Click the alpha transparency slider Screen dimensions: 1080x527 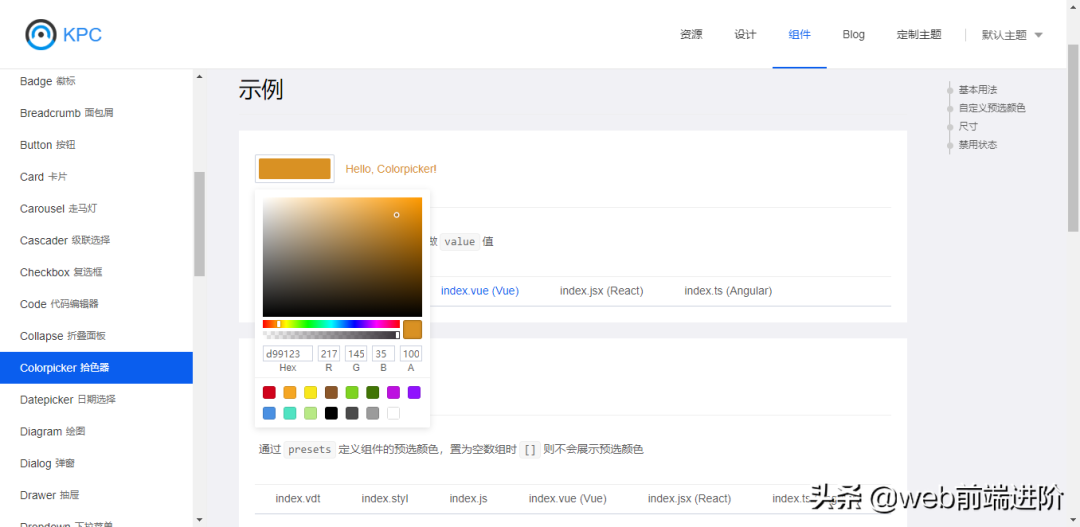(x=331, y=335)
